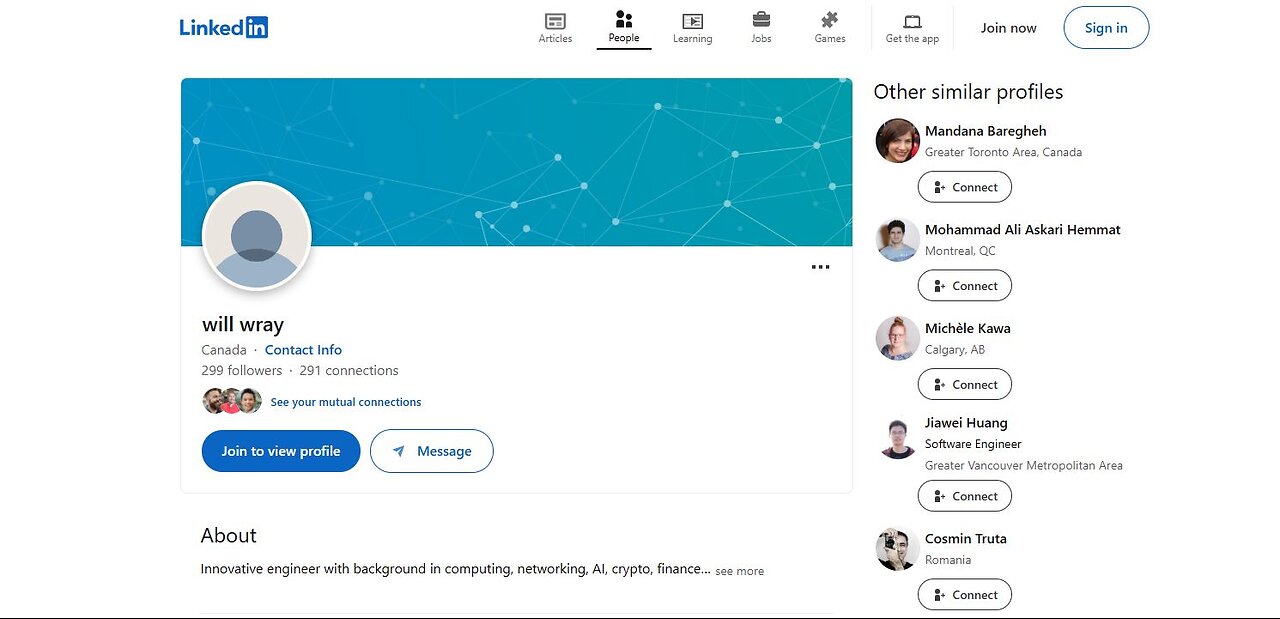Select the People tab

click(x=624, y=27)
